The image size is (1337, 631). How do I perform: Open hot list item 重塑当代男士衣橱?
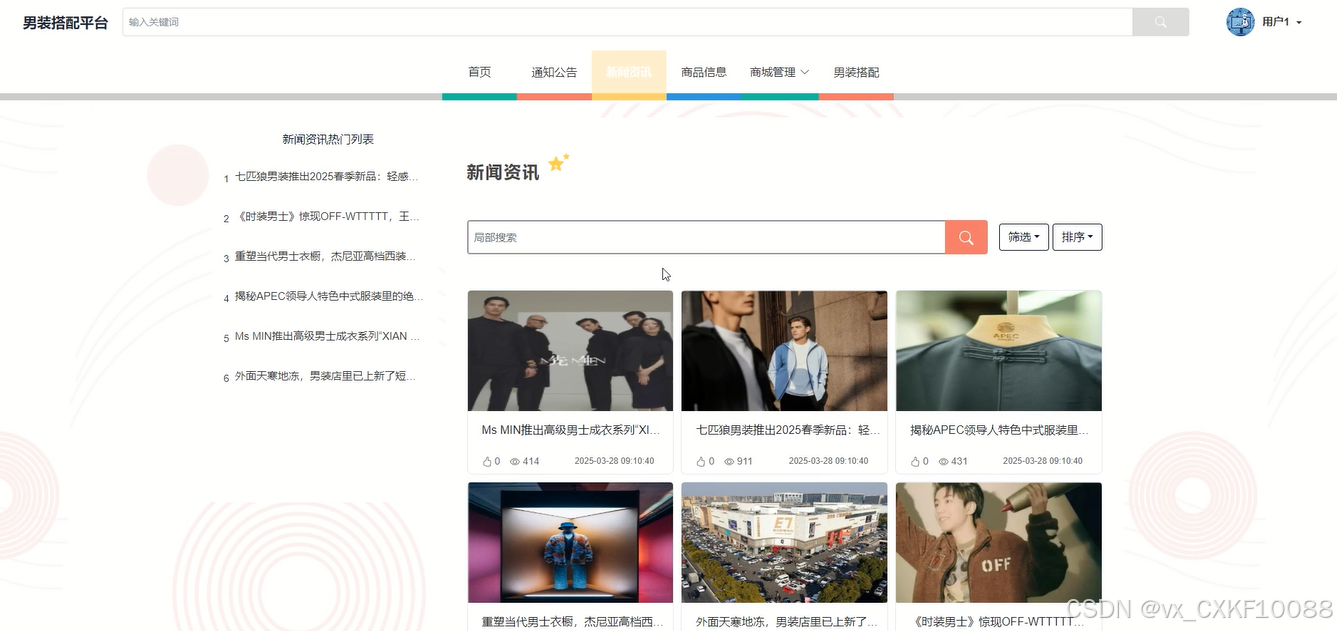pyautogui.click(x=327, y=257)
